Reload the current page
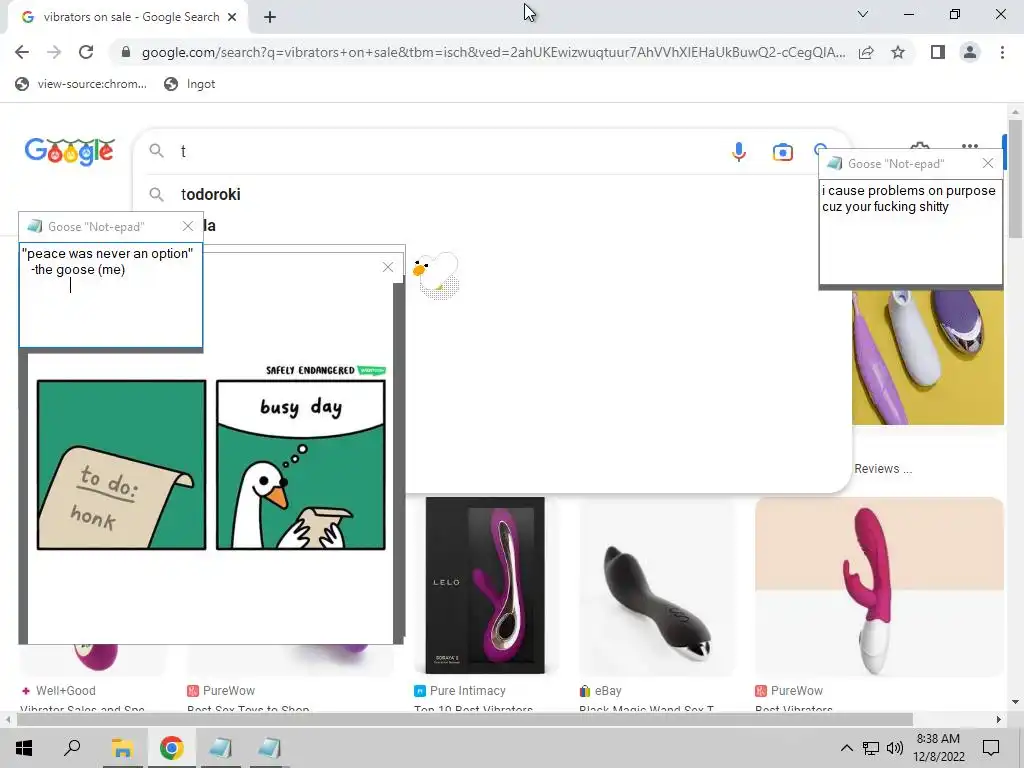The image size is (1024, 768). (86, 52)
